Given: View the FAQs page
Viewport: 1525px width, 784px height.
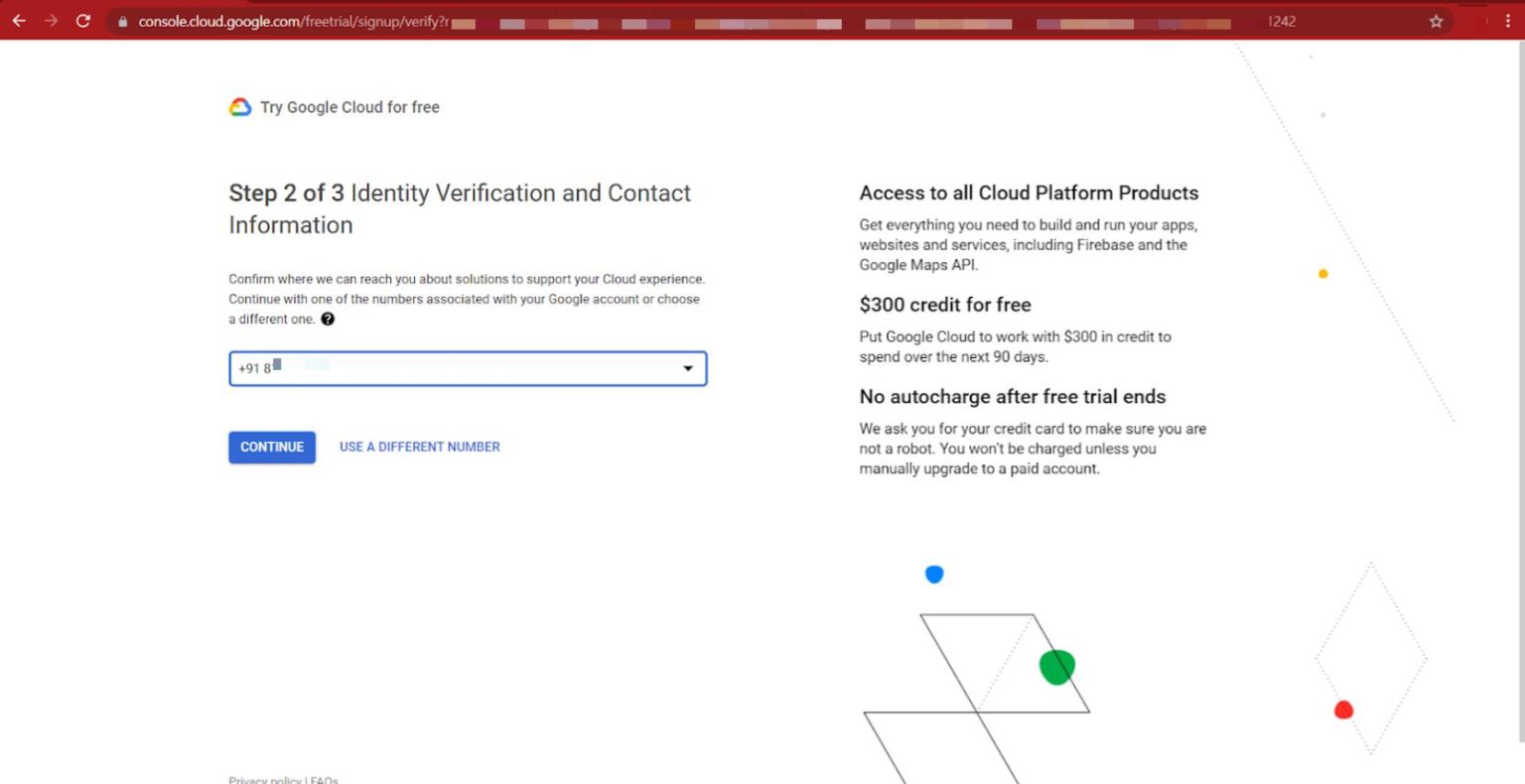Looking at the screenshot, I should click(x=323, y=779).
